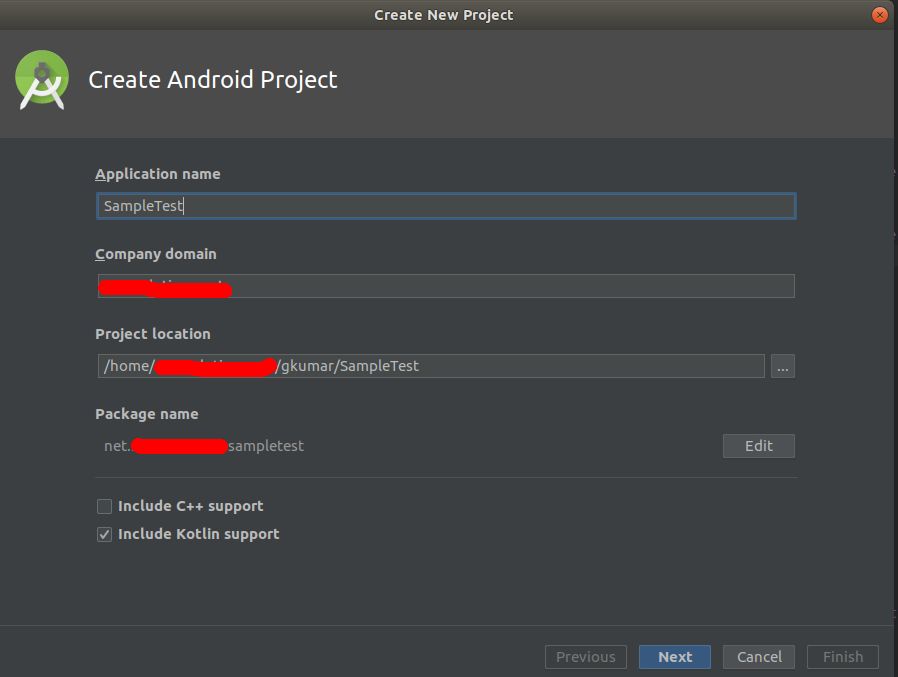
Task: Click the Company domain label
Action: (156, 254)
